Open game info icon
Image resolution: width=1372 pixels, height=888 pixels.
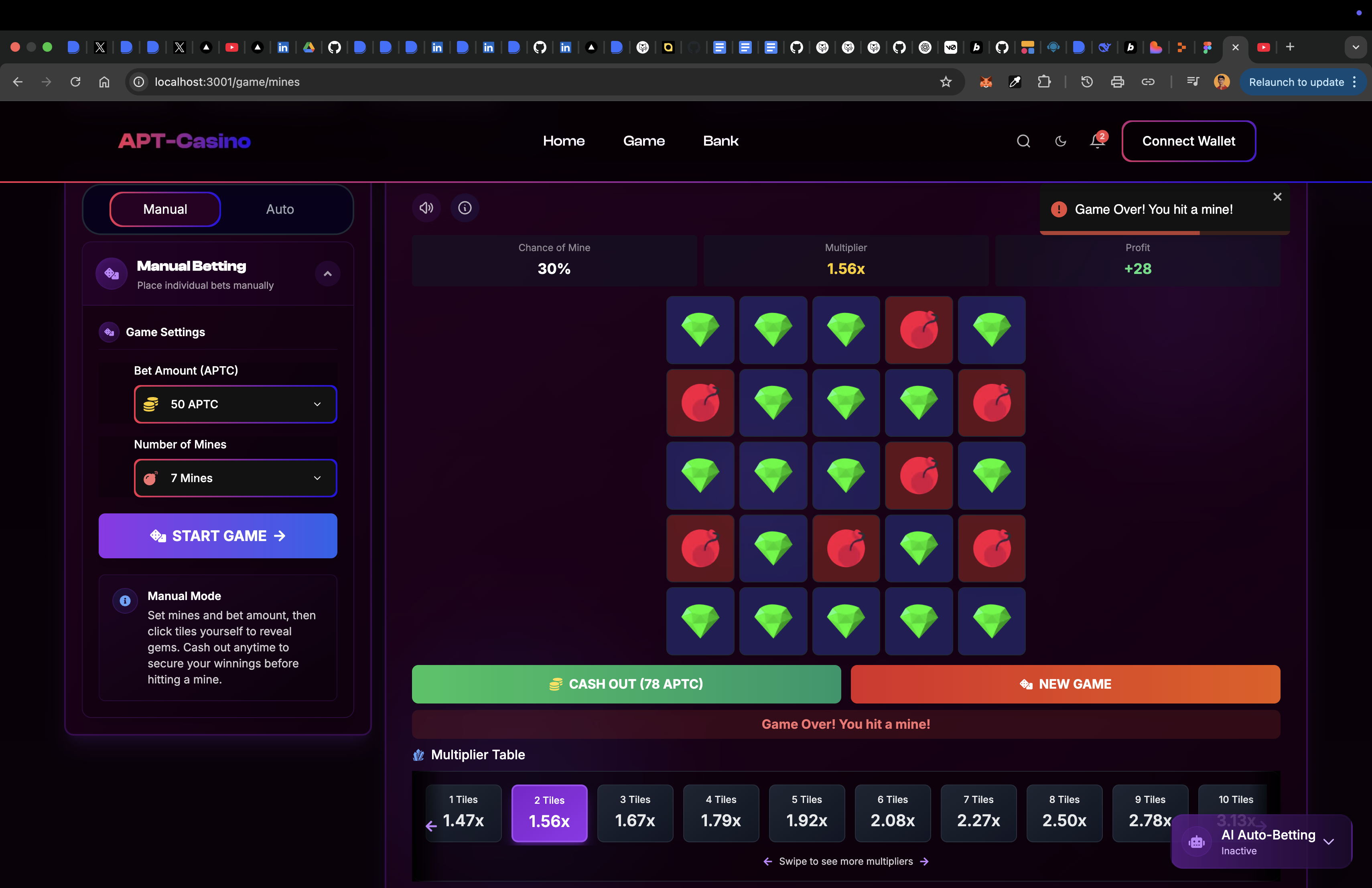click(465, 208)
